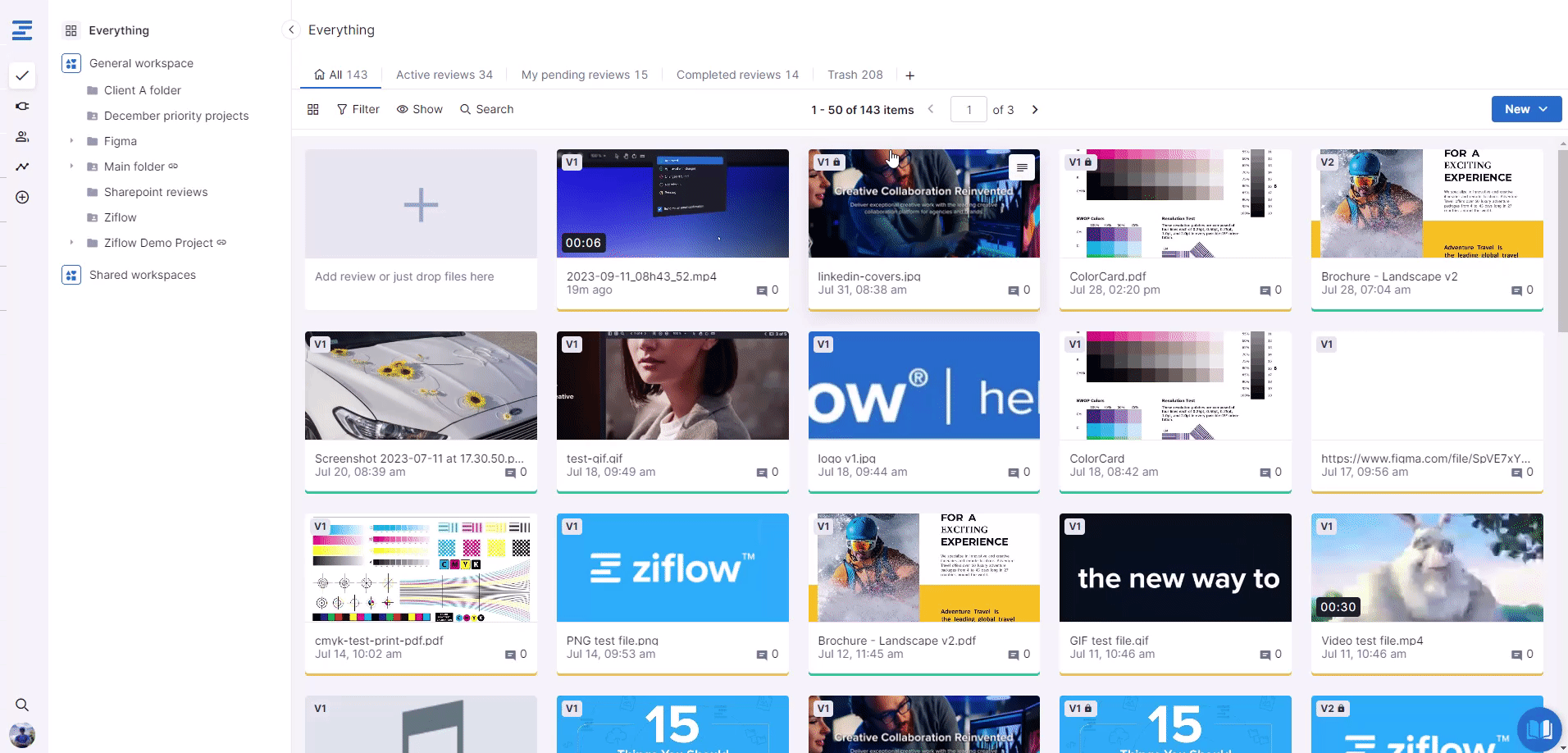Click the vertical scrollbar on the right
1568x753 pixels.
tap(1561, 238)
